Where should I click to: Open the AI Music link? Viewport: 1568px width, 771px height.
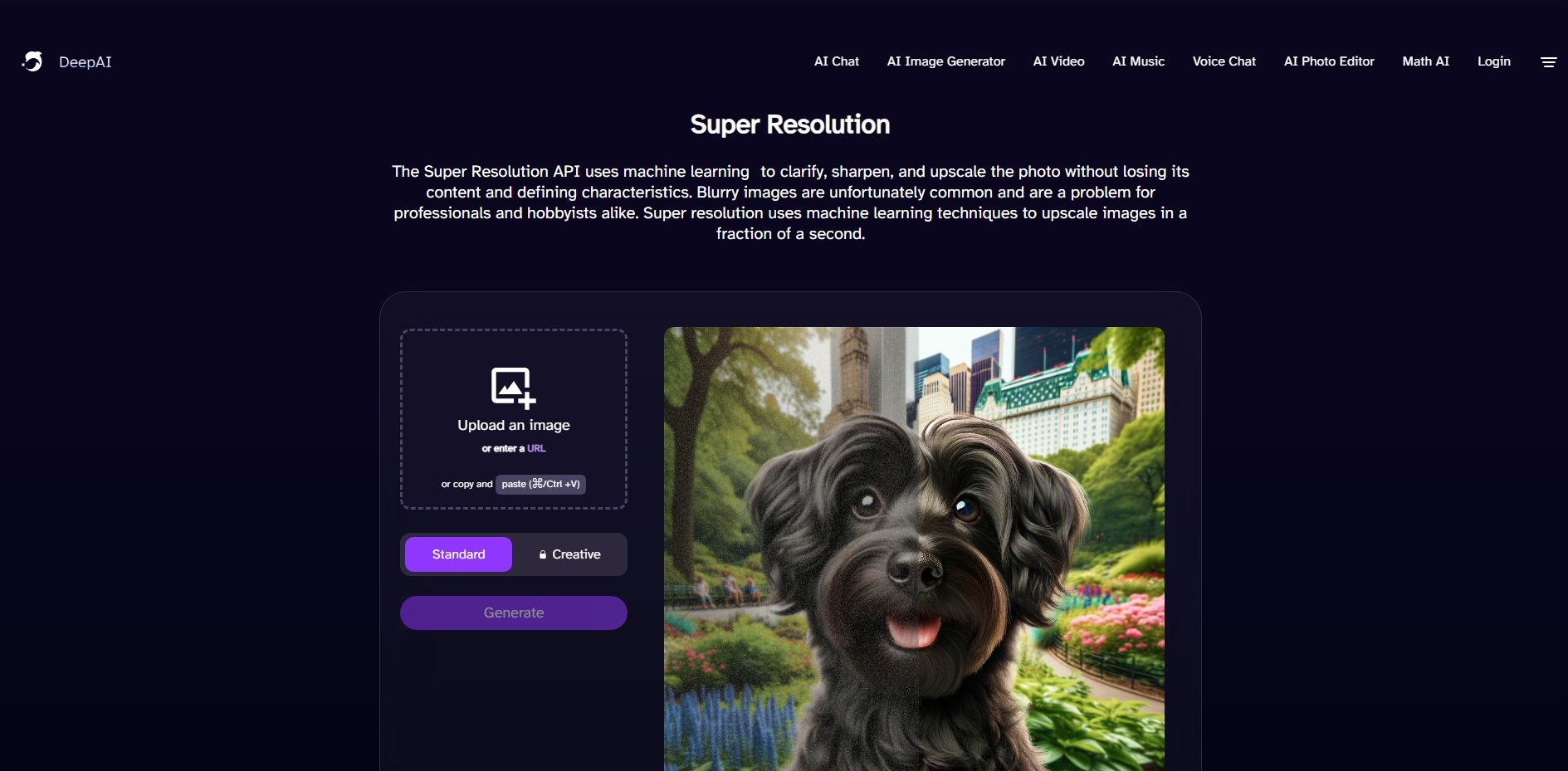(x=1138, y=61)
